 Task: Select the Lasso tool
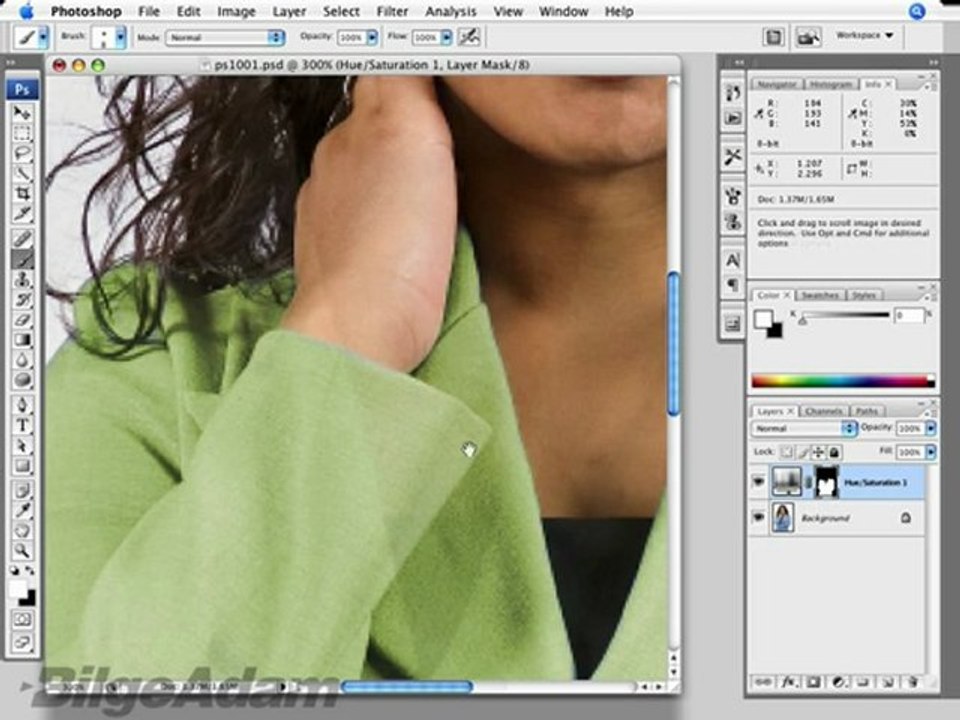click(x=22, y=154)
